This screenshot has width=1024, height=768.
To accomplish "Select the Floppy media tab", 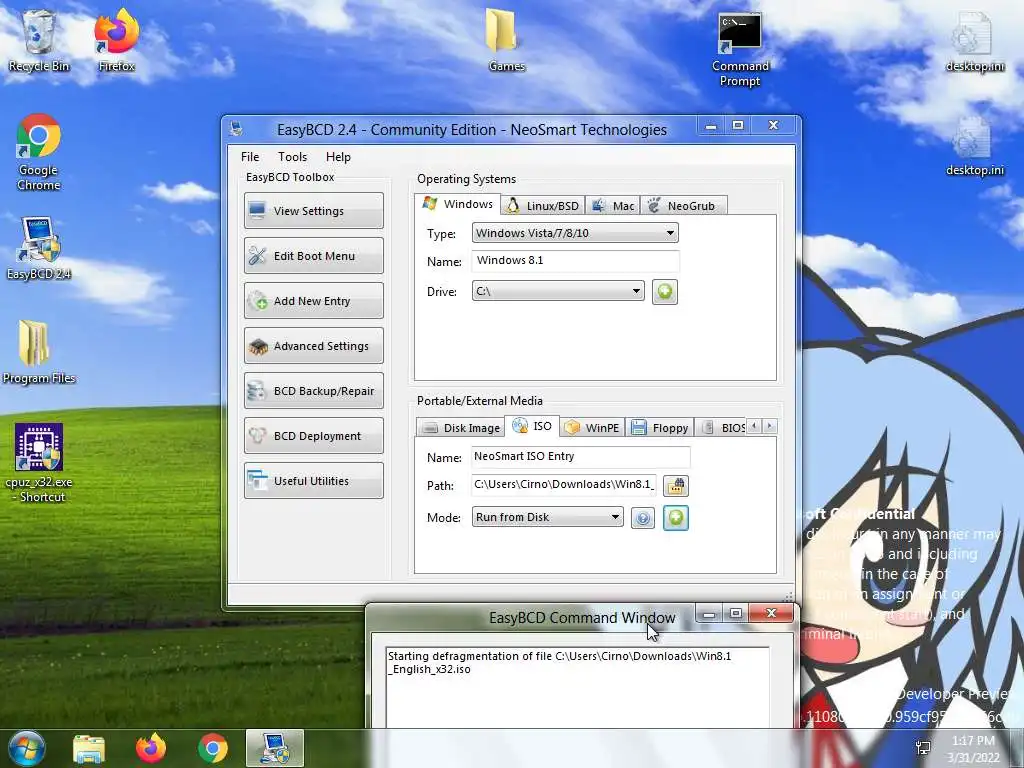I will pyautogui.click(x=660, y=428).
